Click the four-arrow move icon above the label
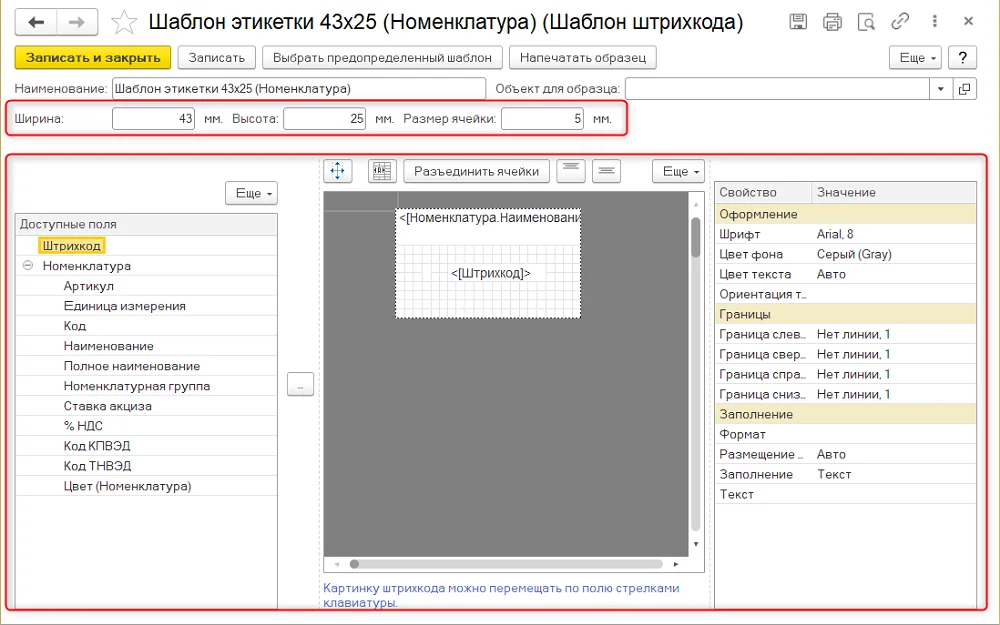Screen dimensions: 1000x625 pos(337,171)
